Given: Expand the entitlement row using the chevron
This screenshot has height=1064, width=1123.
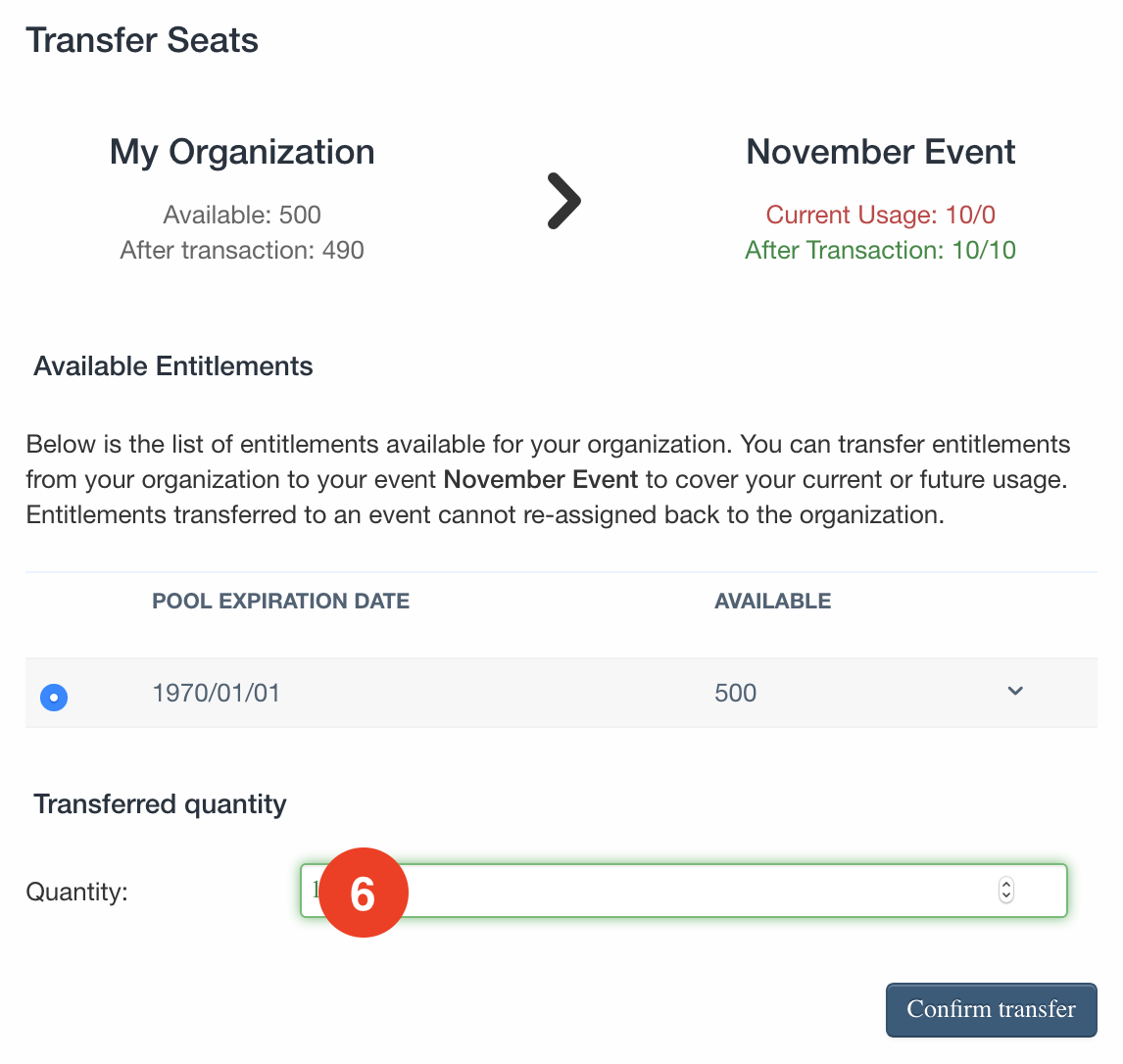Looking at the screenshot, I should (x=1015, y=691).
